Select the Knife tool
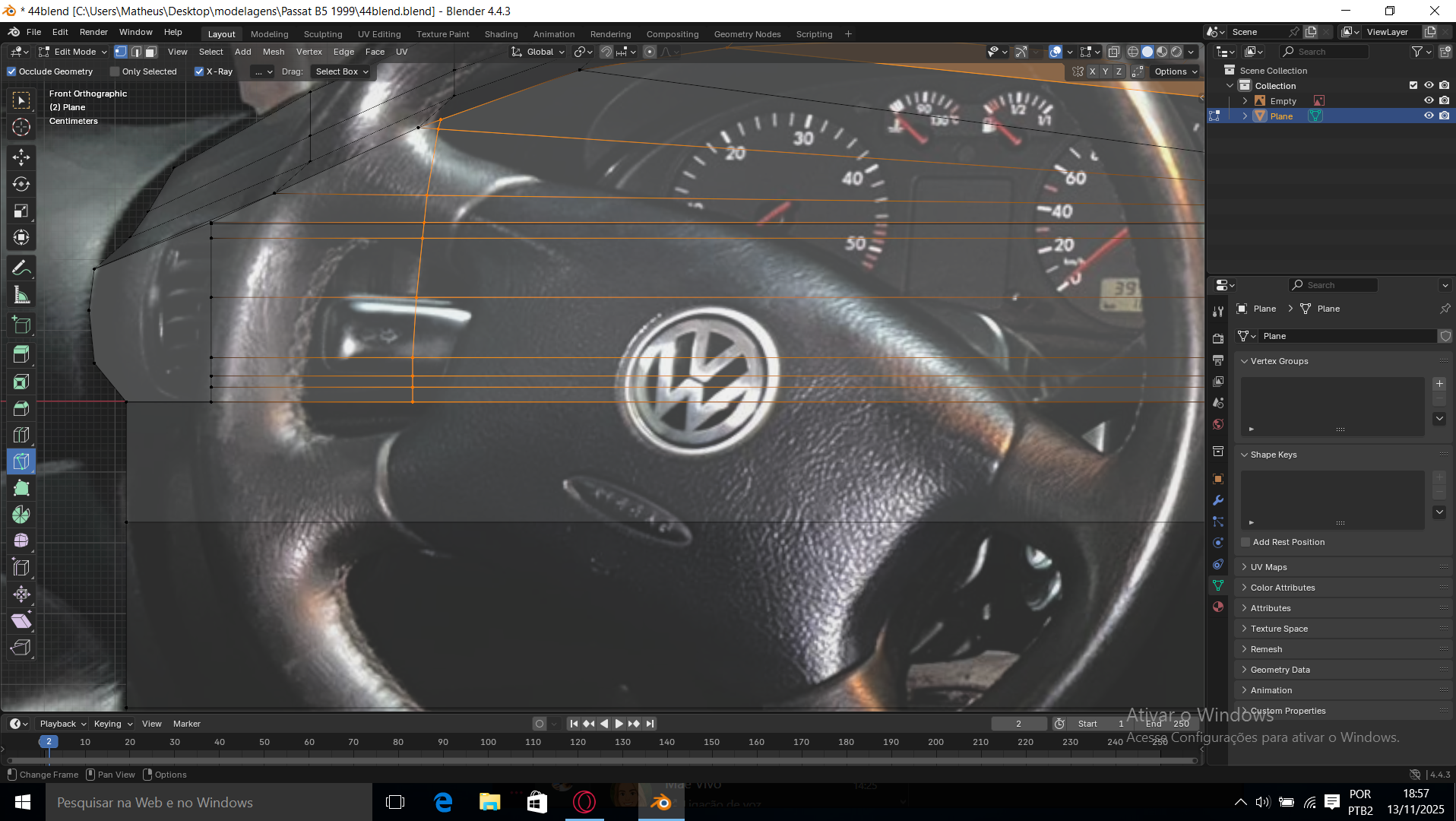Screen dimensions: 1456x821 point(21,461)
